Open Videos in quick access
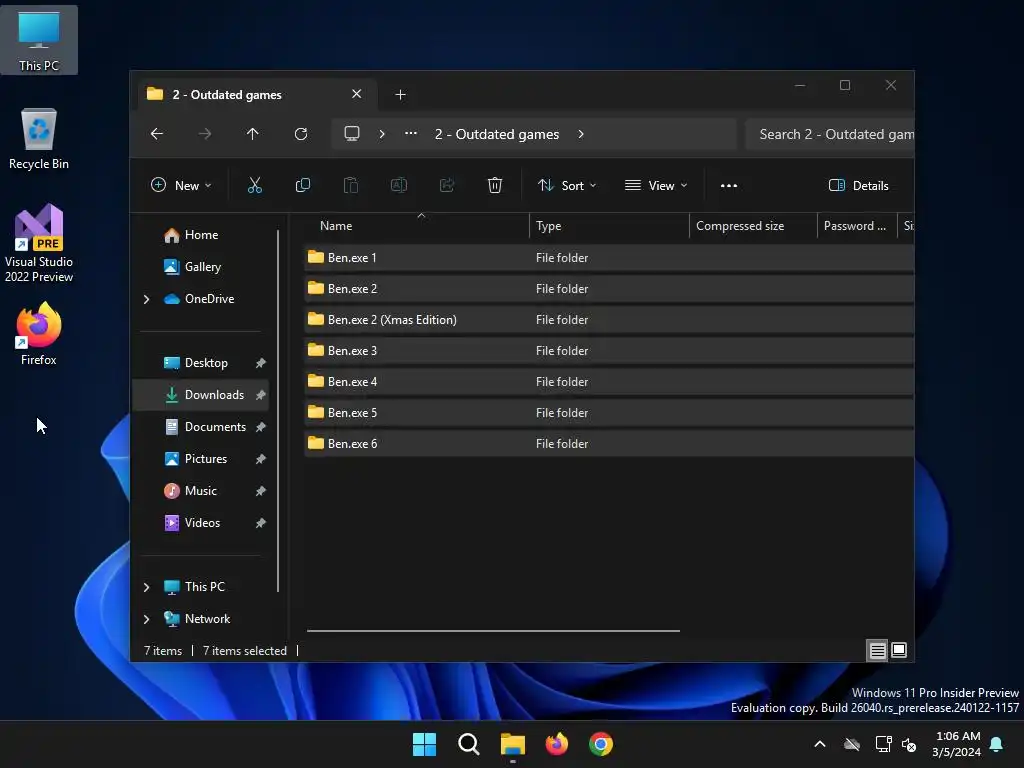 (x=201, y=523)
